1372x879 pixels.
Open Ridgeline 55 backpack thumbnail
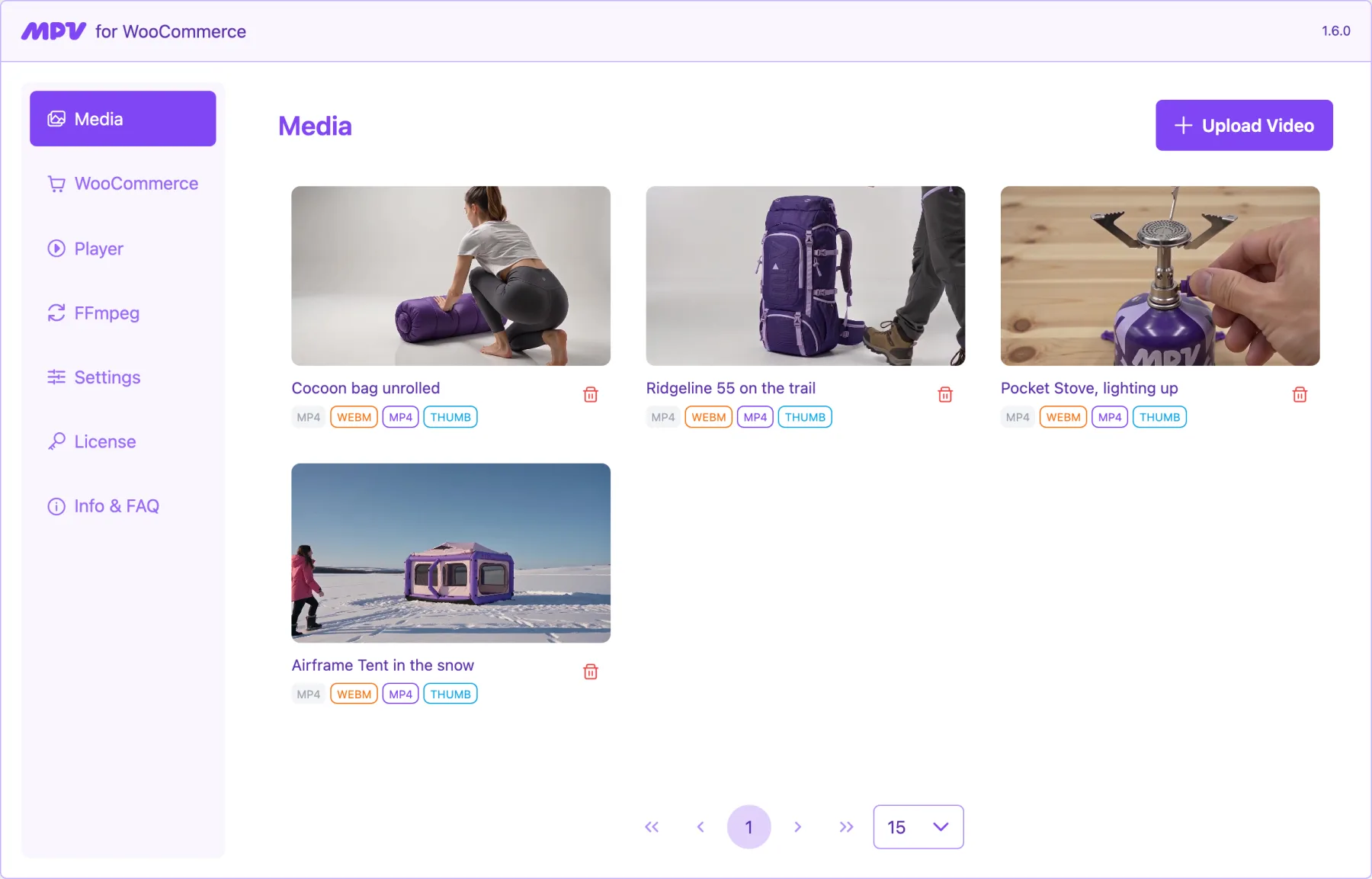point(806,276)
